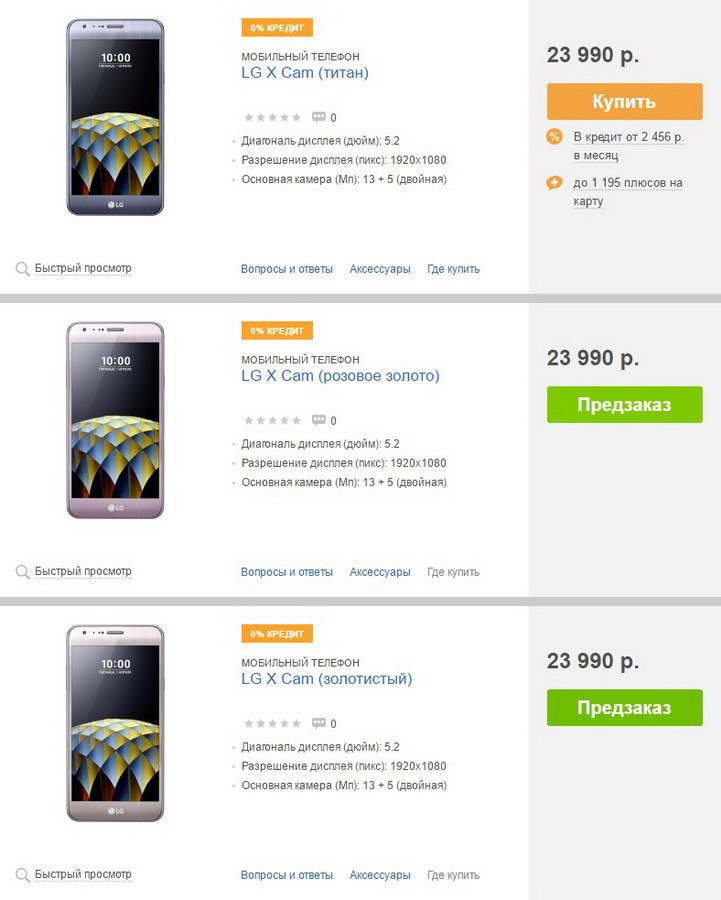Open comments icon for LG X Cam титан
This screenshot has height=900, width=721.
[319, 117]
